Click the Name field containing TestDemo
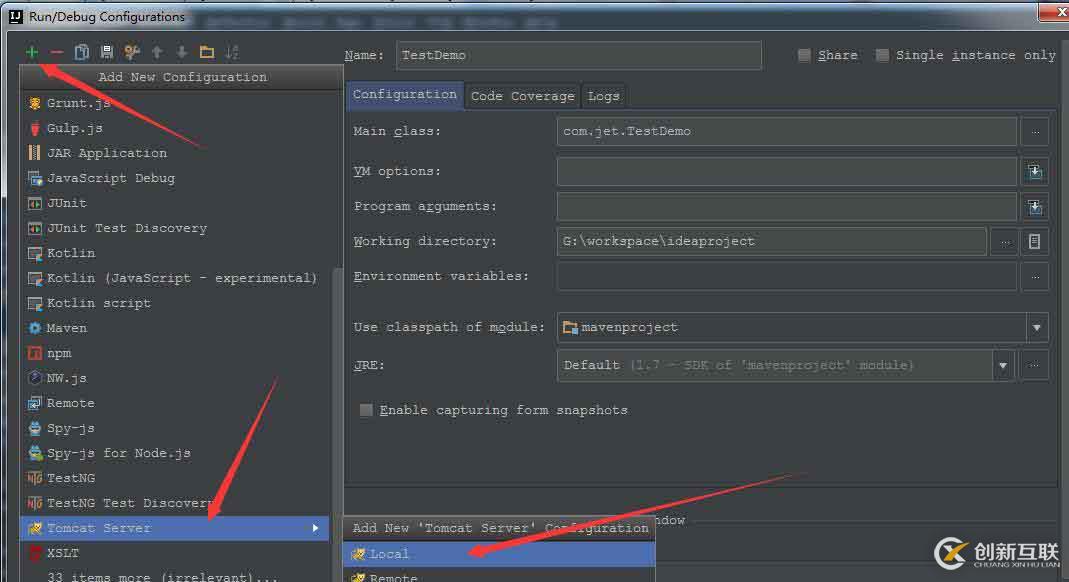The height and width of the screenshot is (582, 1069). click(x=579, y=55)
